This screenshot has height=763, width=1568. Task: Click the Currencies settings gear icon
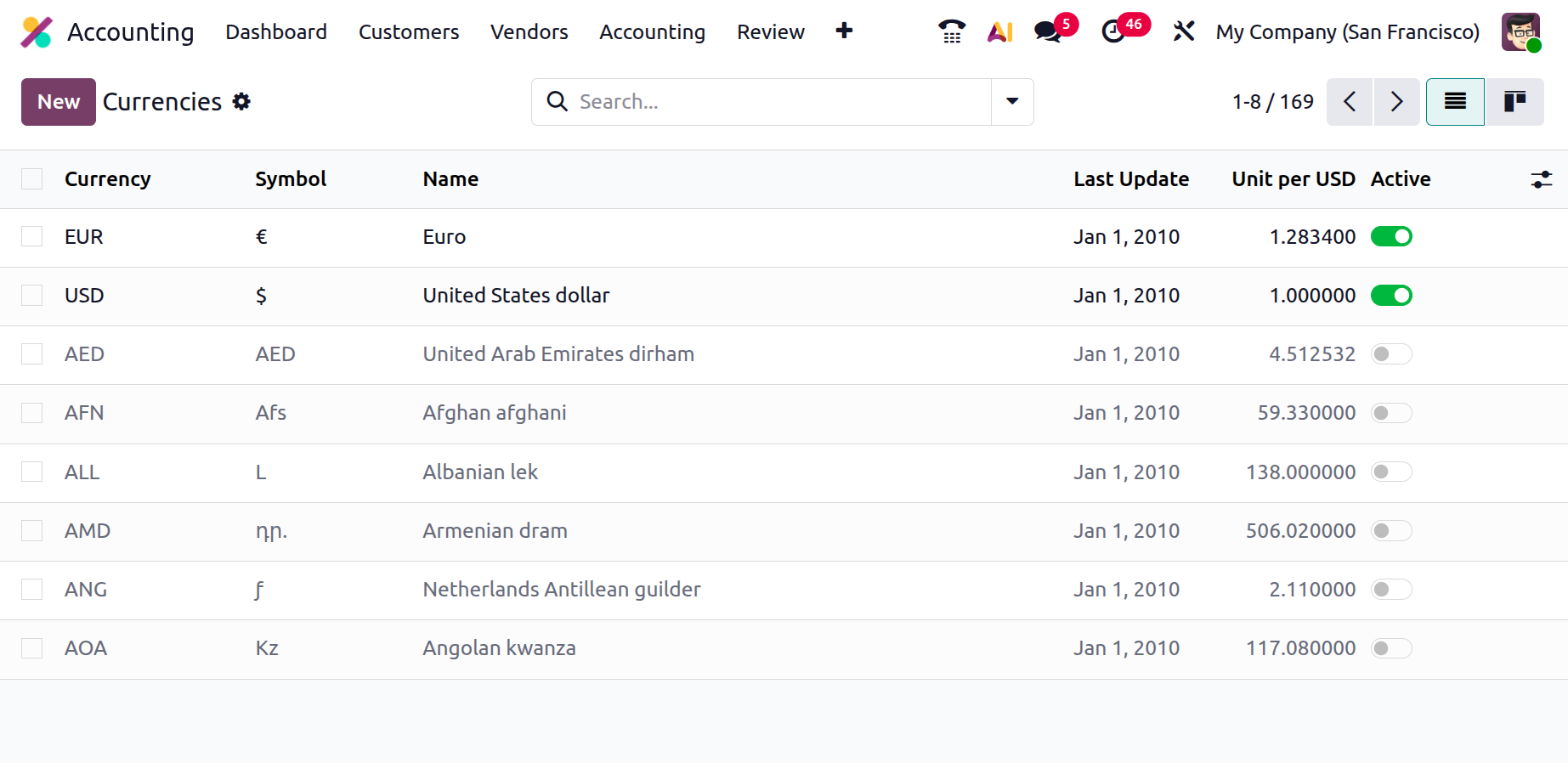pyautogui.click(x=242, y=102)
